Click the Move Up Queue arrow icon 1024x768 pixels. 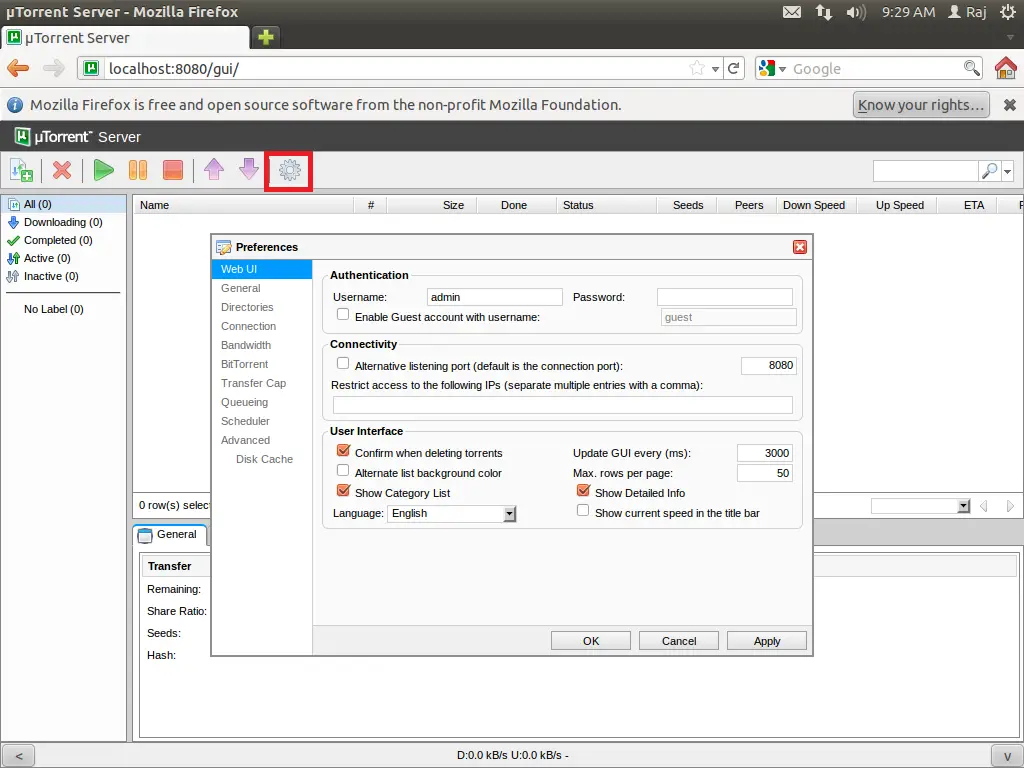point(214,170)
